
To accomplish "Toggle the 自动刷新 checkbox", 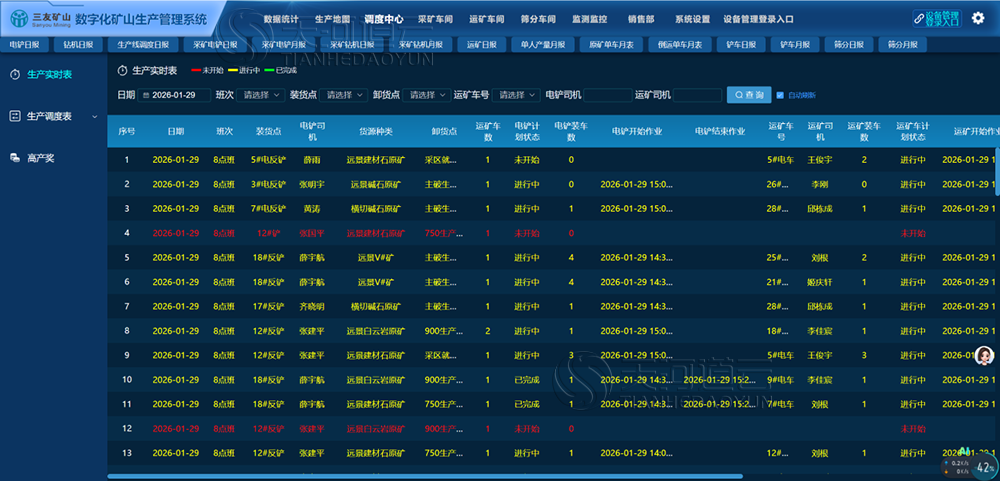I will coord(780,95).
